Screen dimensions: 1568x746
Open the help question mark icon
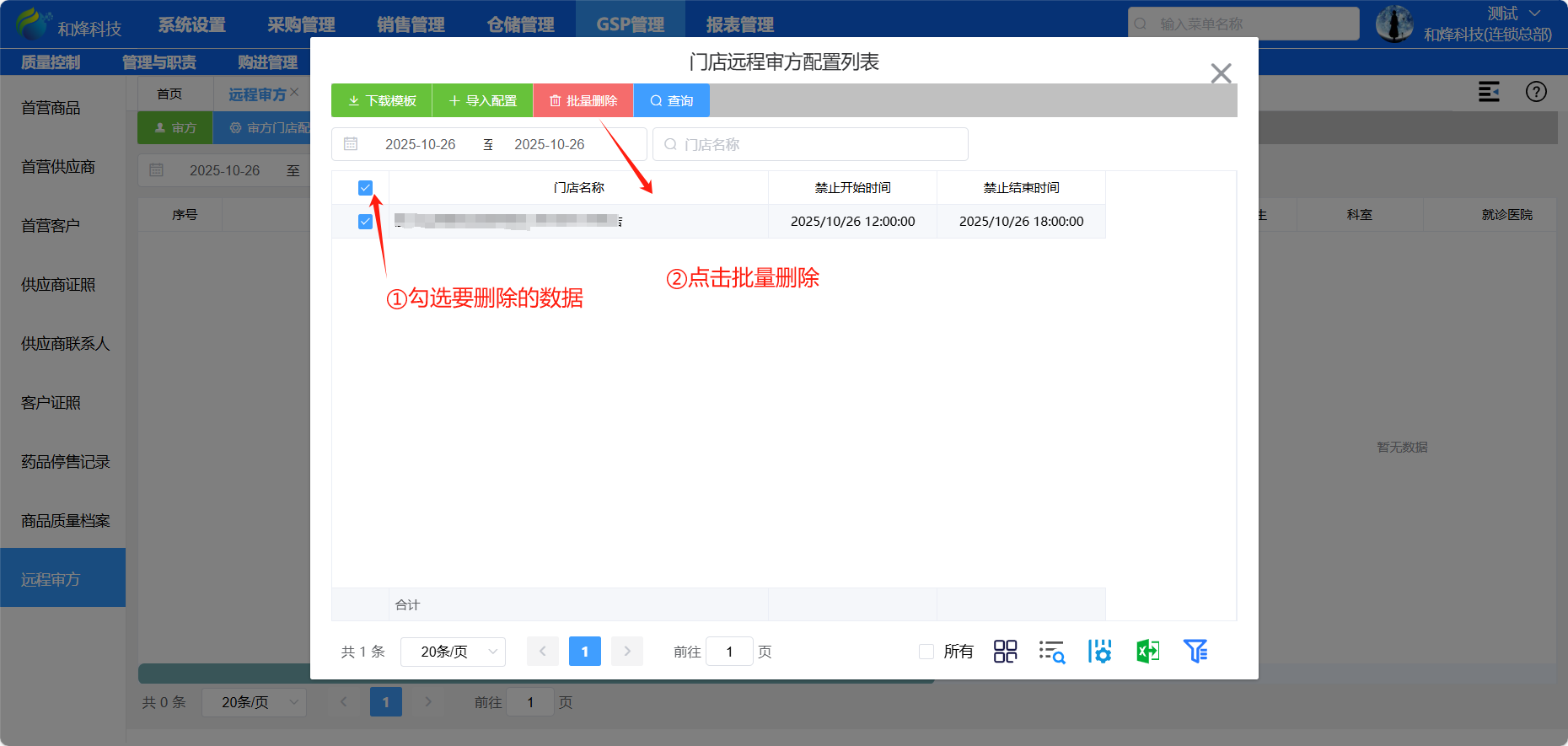(1536, 92)
